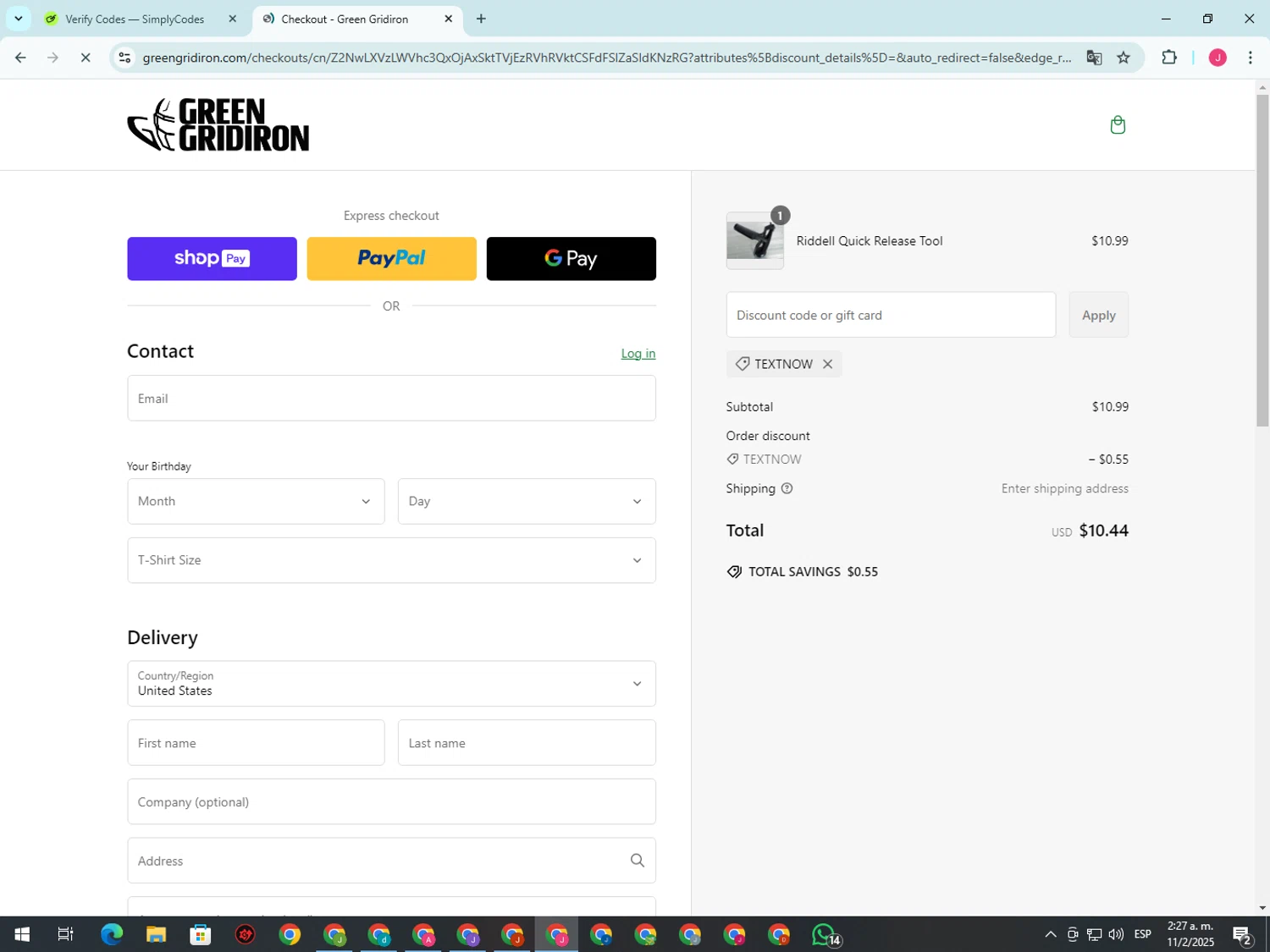
Task: Show hidden system tray icons
Action: click(1050, 934)
